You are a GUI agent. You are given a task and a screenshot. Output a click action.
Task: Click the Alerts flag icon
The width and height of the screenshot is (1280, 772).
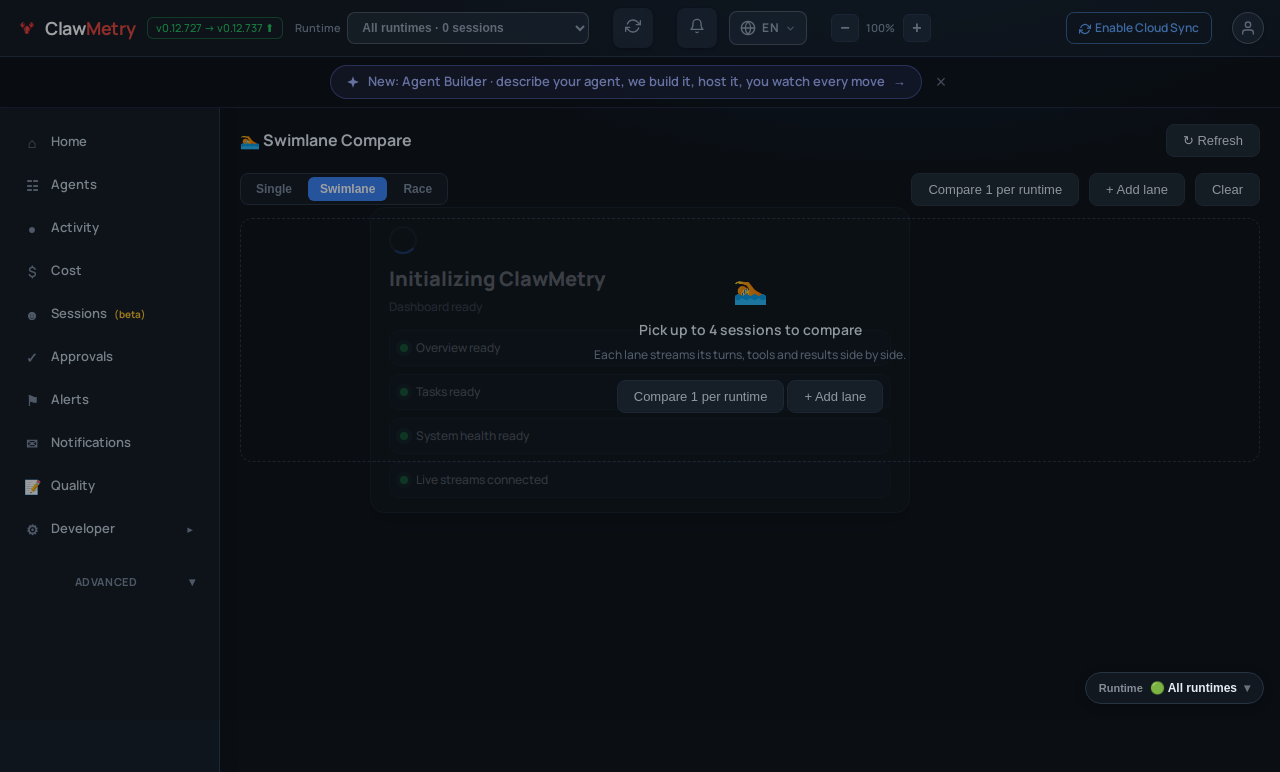(x=32, y=401)
